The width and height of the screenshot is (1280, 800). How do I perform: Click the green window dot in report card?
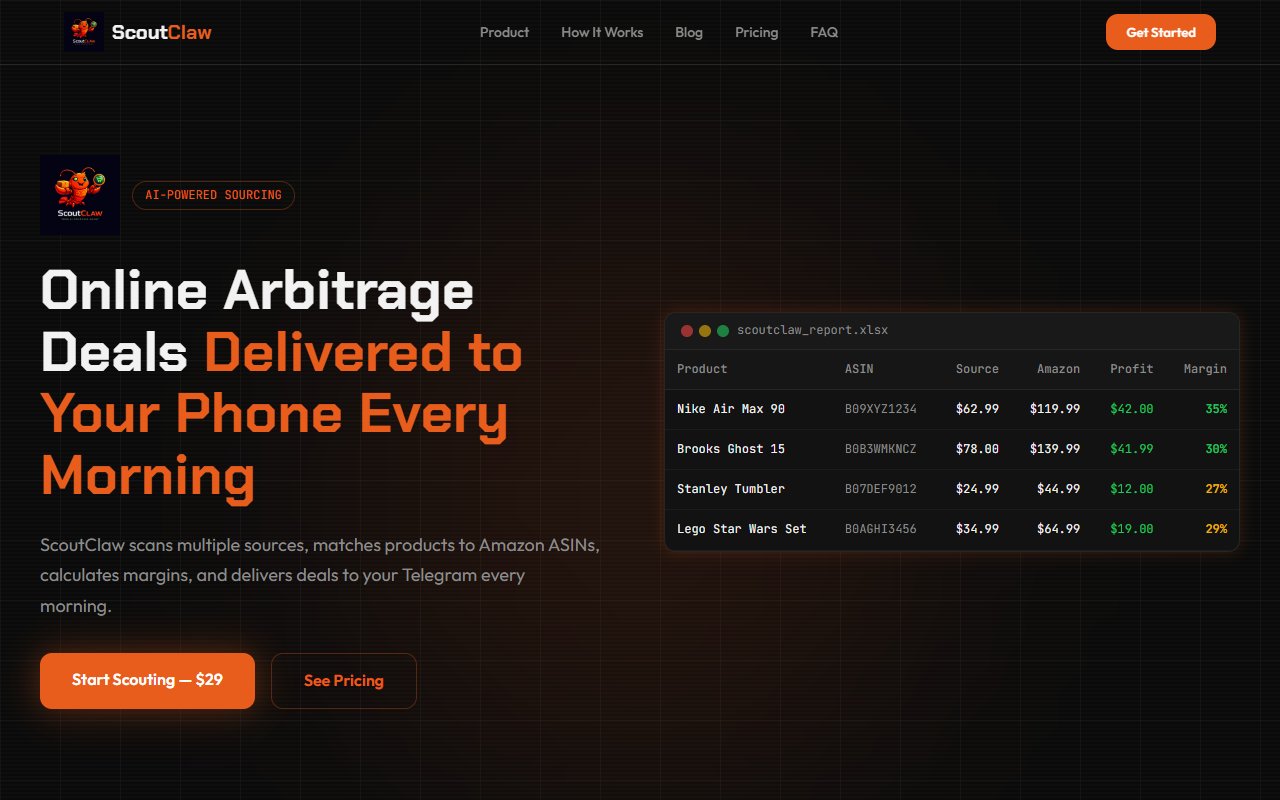[x=723, y=330]
